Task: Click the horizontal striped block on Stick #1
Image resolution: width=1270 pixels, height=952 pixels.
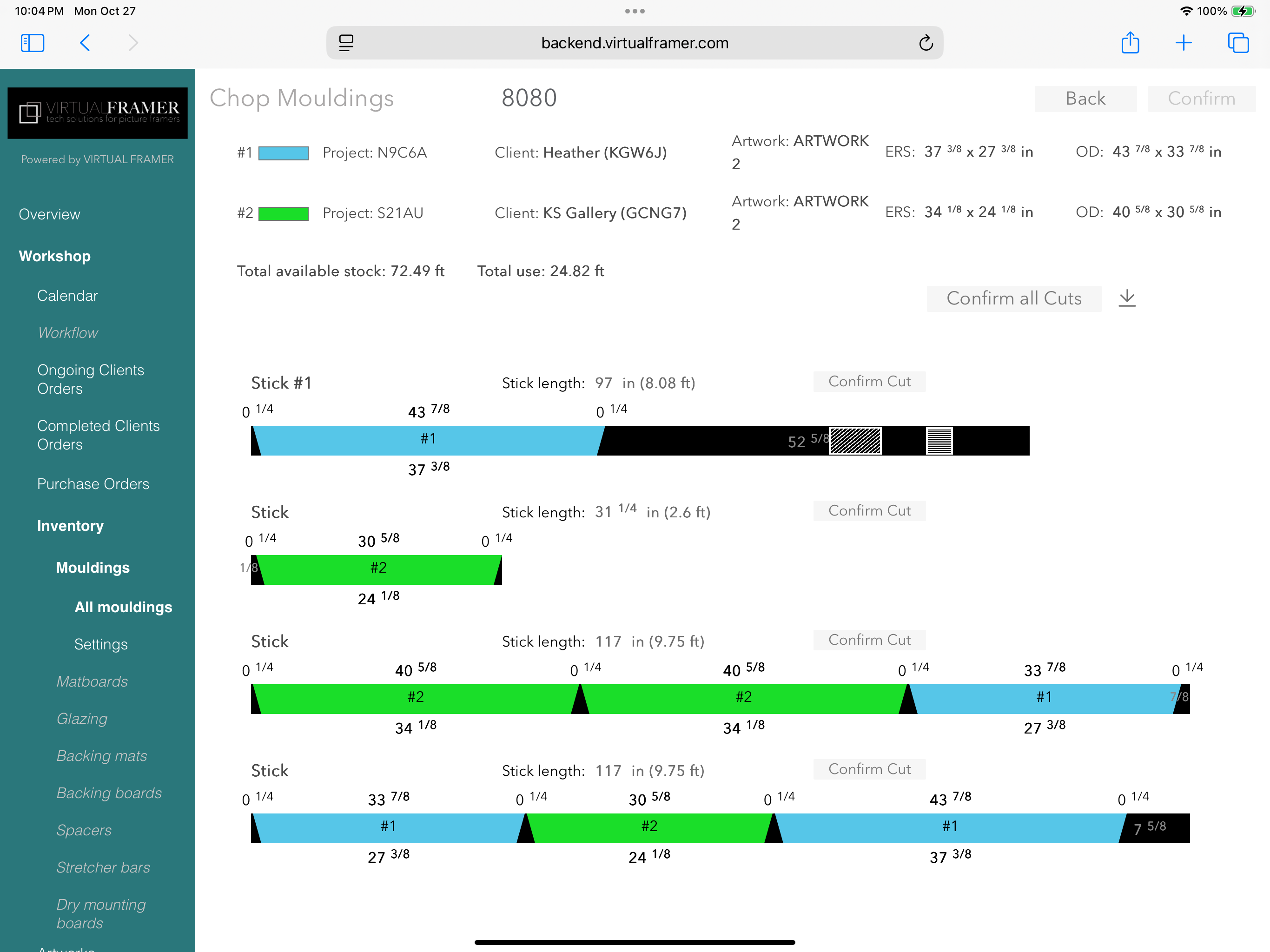Action: click(939, 441)
